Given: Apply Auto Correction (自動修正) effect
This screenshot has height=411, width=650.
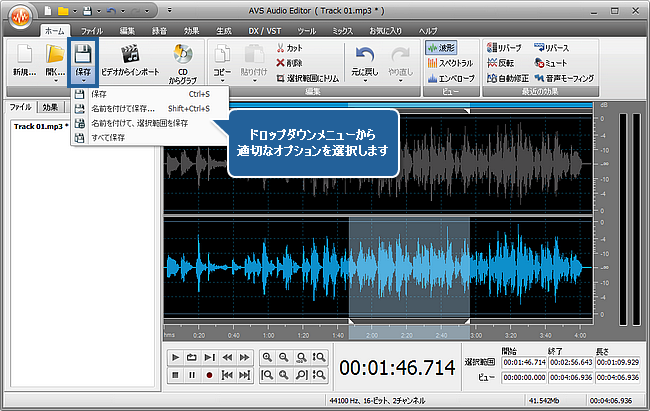Looking at the screenshot, I should click(x=508, y=78).
